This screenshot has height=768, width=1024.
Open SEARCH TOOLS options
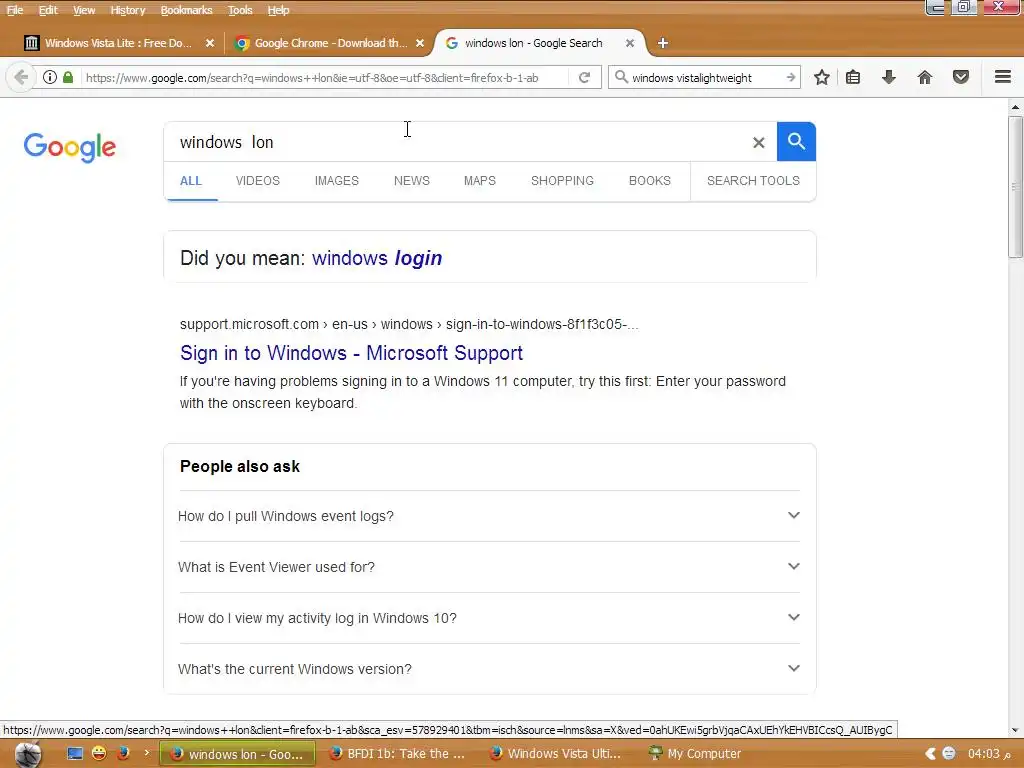[753, 181]
